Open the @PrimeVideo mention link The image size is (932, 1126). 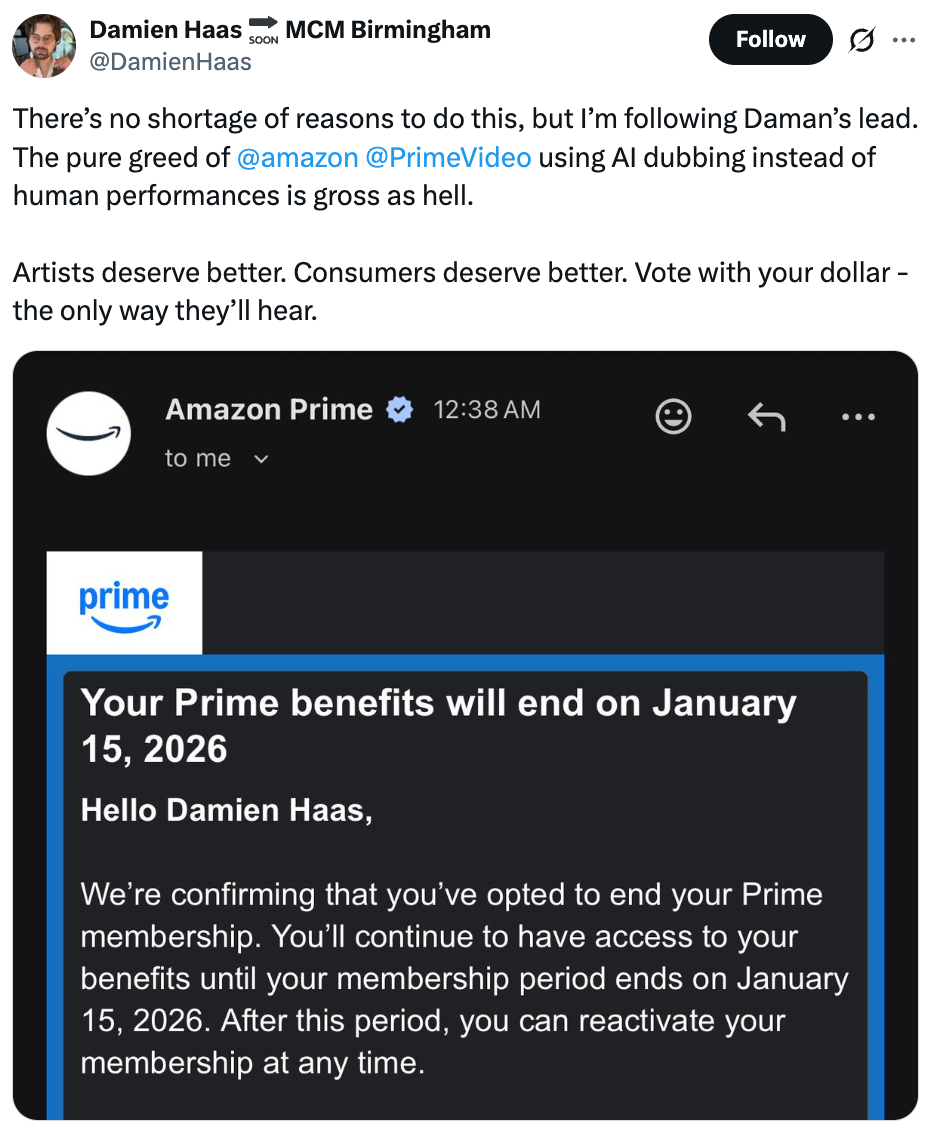(x=449, y=157)
